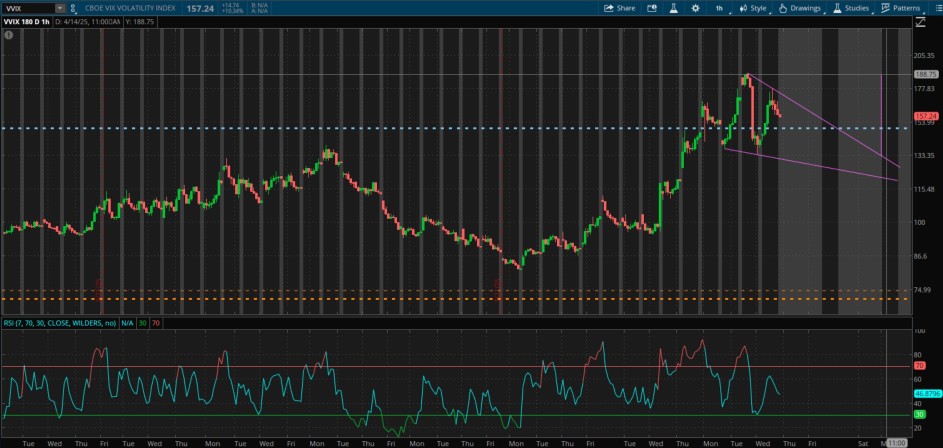Open the symbol dropdown arrow next to VVIX
This screenshot has height=448, width=943.
(60, 8)
